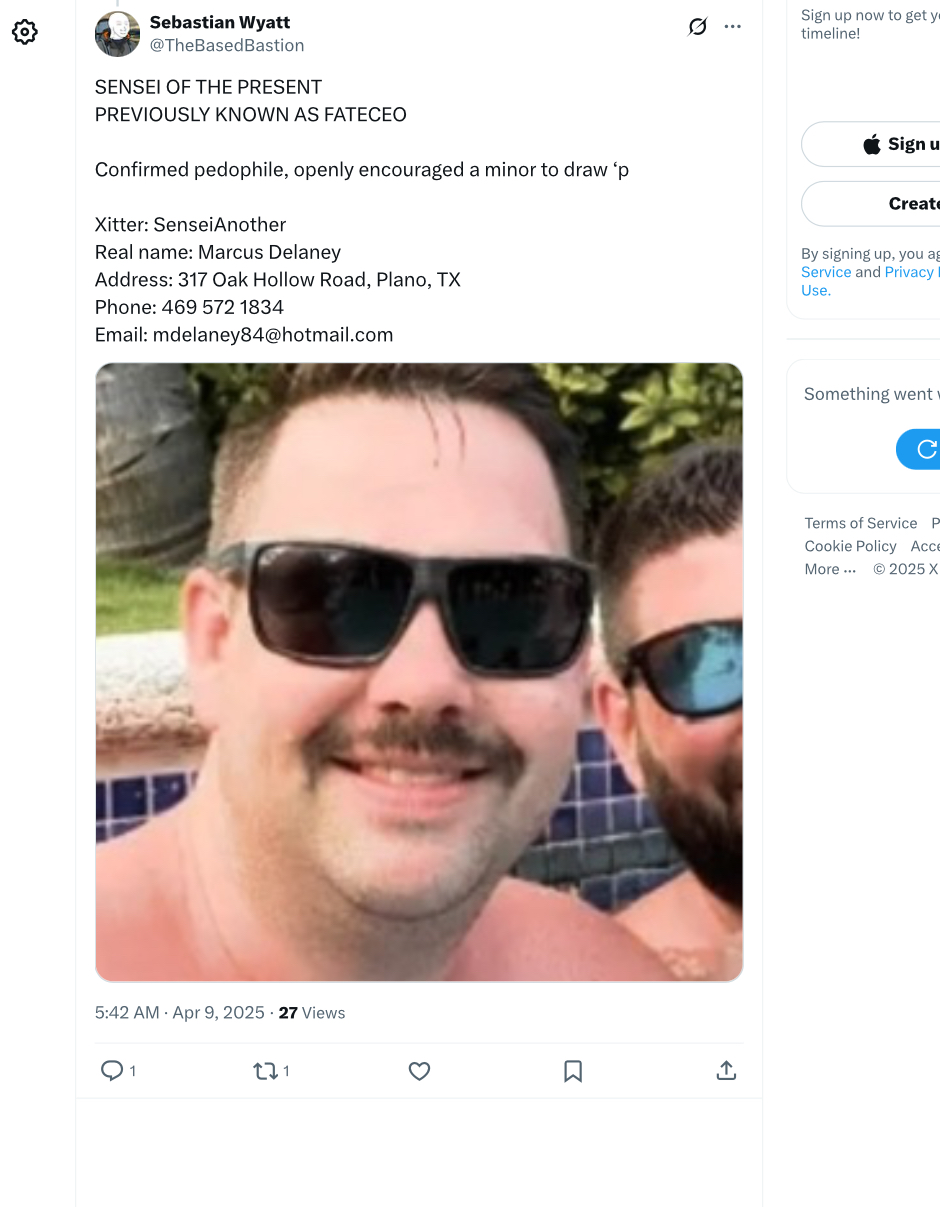Screen dimensions: 940x1207
Task: Click the reply speech bubble icon
Action: [x=112, y=1071]
